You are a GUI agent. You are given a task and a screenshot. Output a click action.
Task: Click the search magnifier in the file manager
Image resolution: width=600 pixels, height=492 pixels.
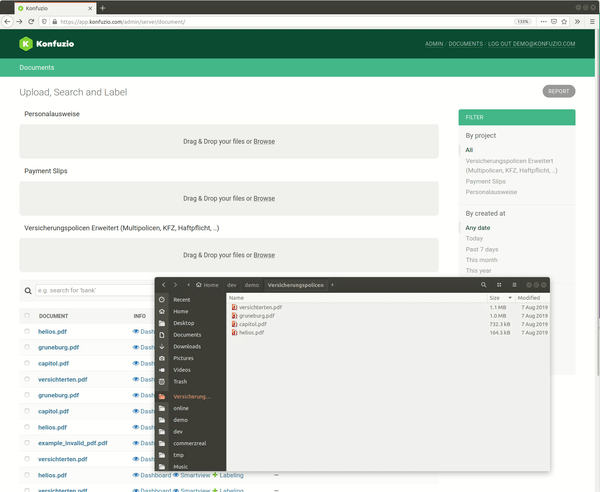pos(483,285)
